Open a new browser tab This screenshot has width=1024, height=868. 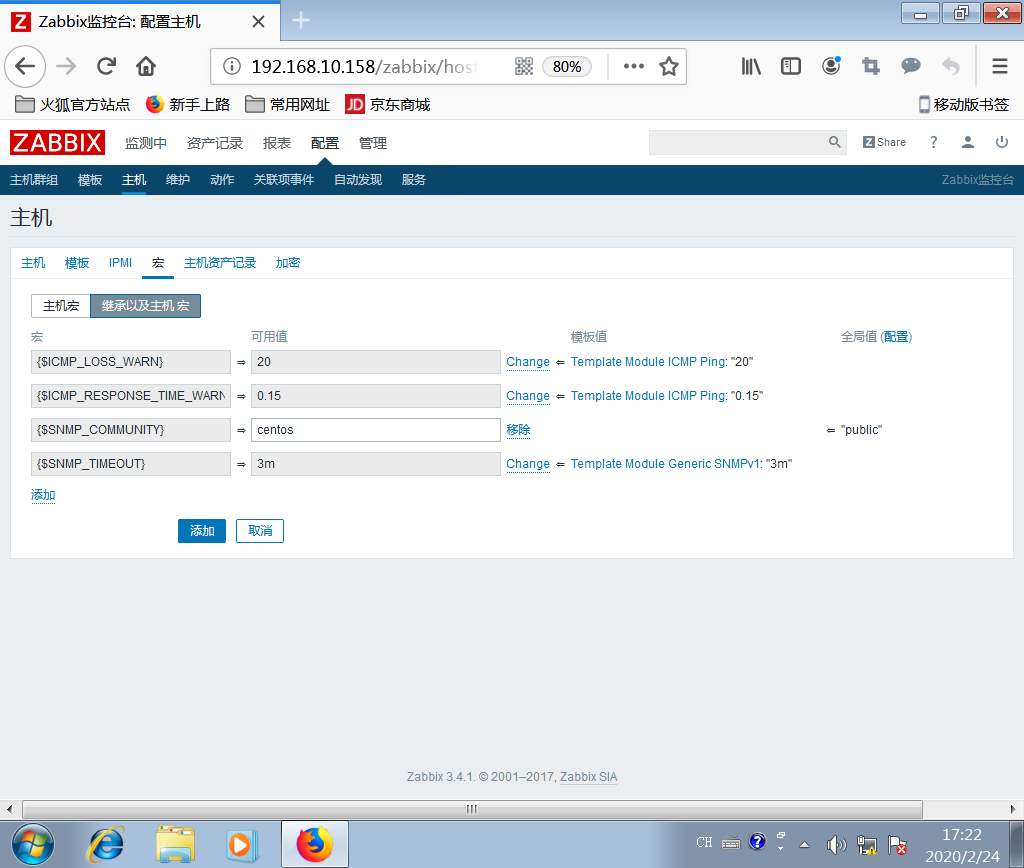[x=300, y=20]
